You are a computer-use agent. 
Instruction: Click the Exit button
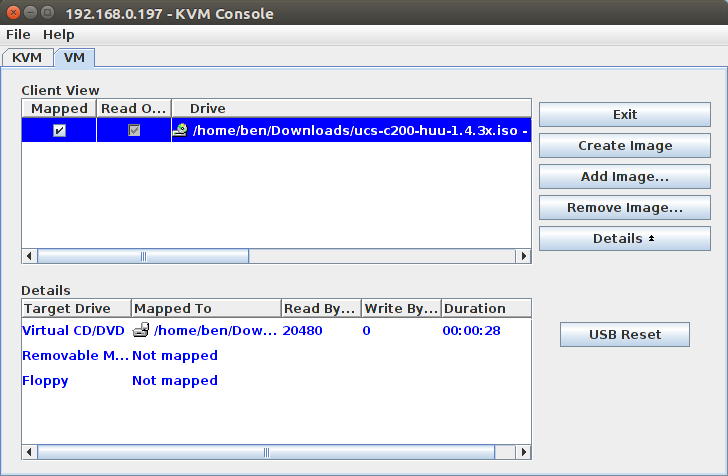(x=624, y=114)
